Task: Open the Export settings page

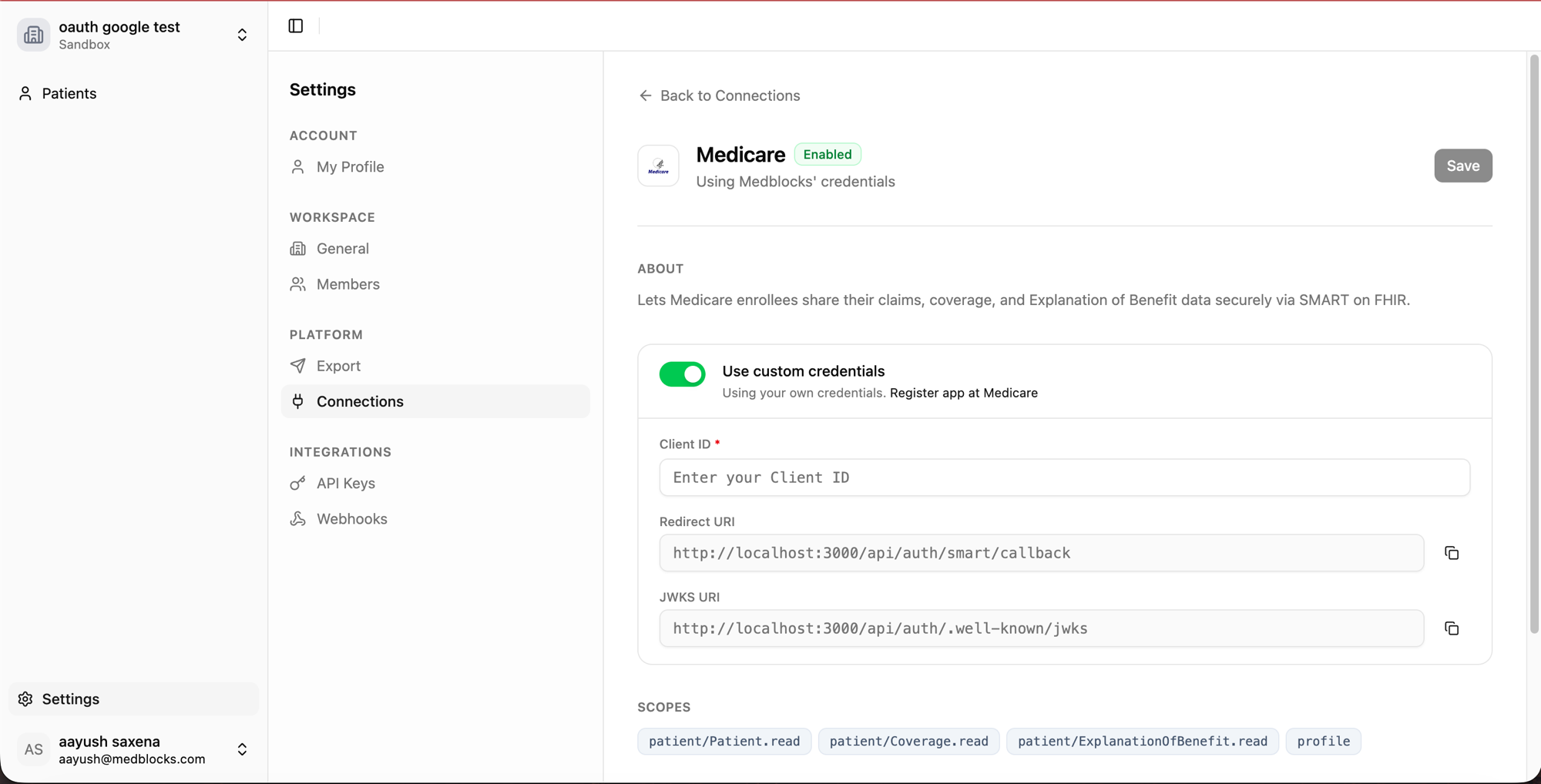Action: [x=435, y=366]
